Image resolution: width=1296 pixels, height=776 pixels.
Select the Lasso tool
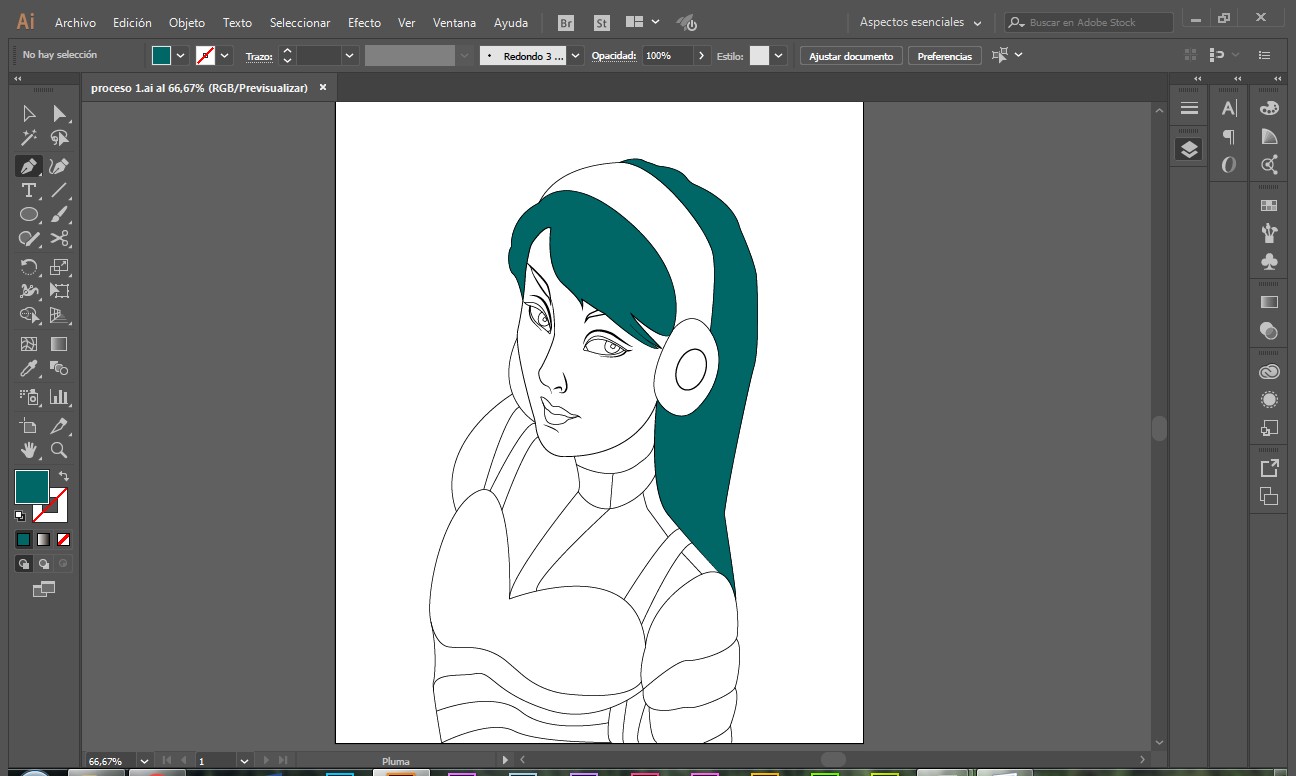click(59, 138)
